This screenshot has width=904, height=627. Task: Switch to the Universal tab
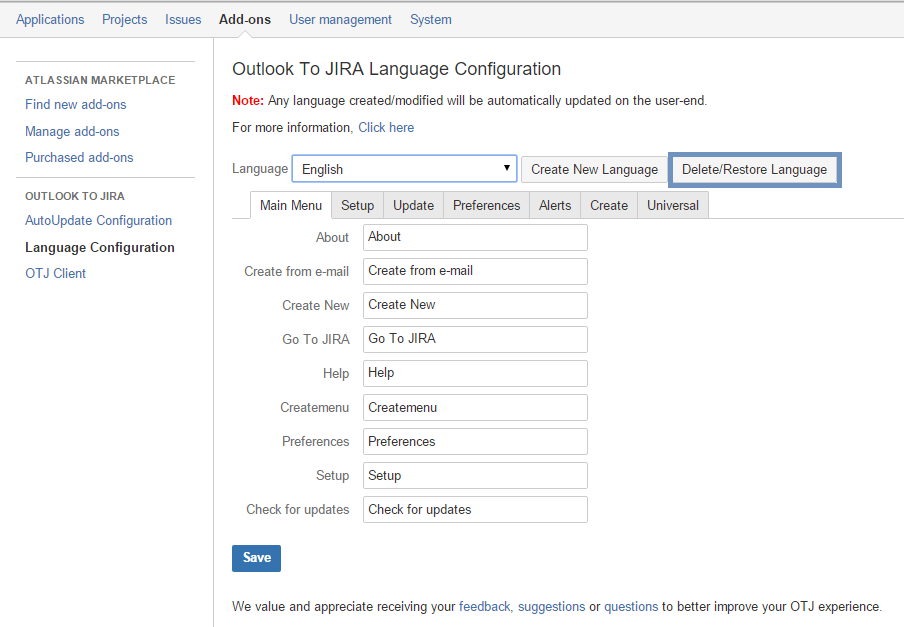pyautogui.click(x=673, y=206)
